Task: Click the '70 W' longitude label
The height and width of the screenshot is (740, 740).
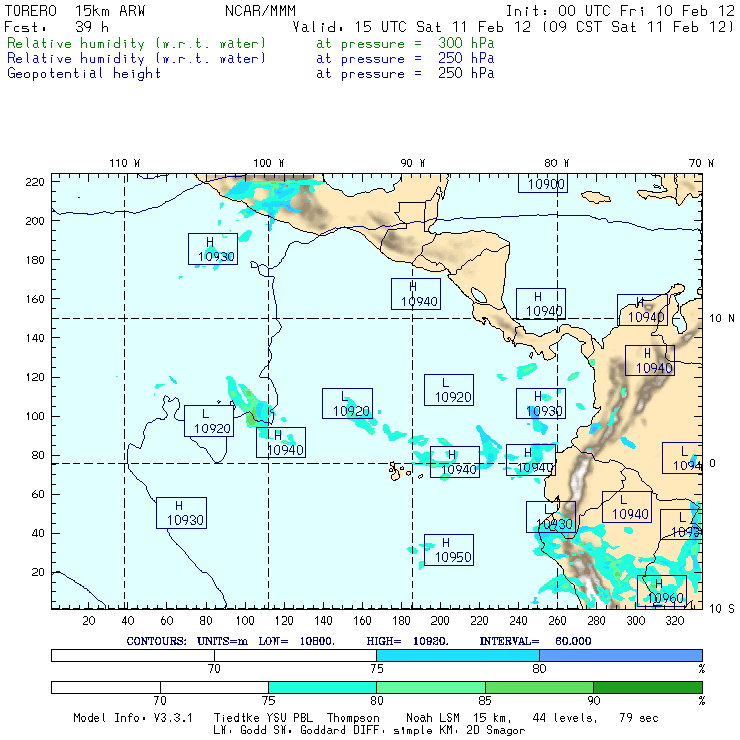Action: [x=701, y=163]
